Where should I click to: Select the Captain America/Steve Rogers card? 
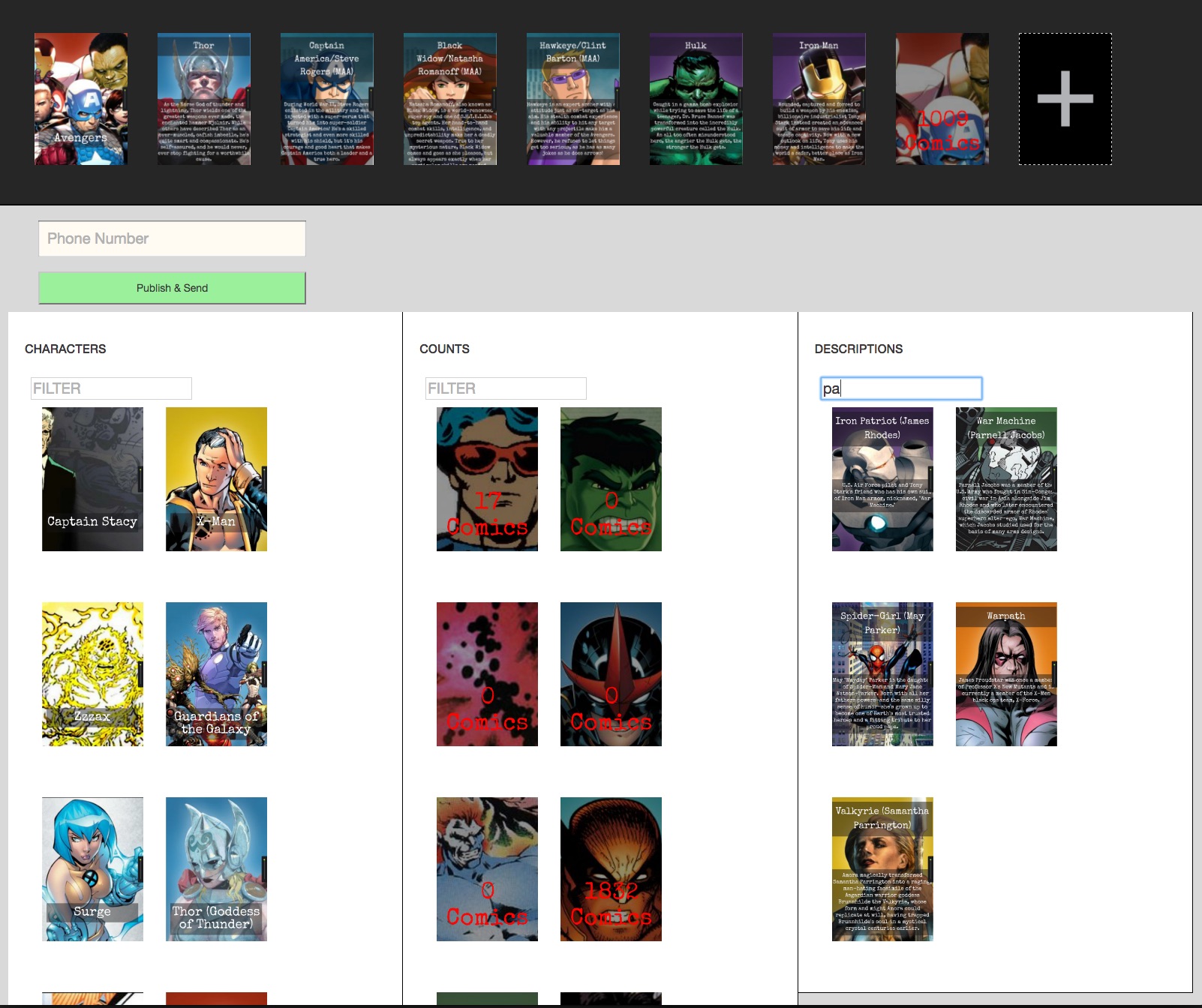coord(327,99)
